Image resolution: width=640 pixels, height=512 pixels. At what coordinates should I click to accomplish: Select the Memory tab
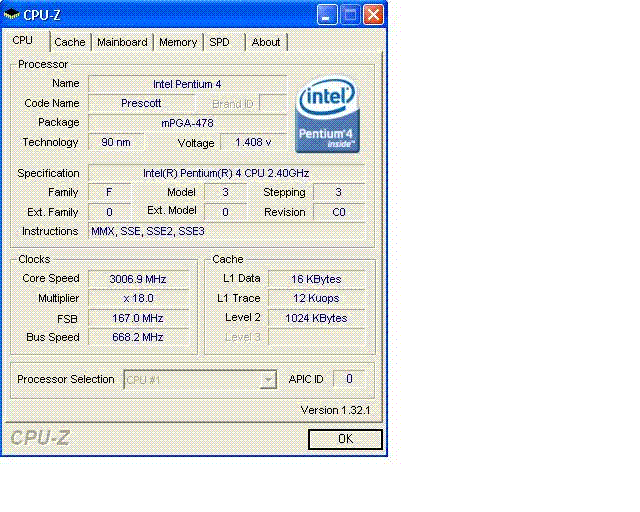point(178,42)
